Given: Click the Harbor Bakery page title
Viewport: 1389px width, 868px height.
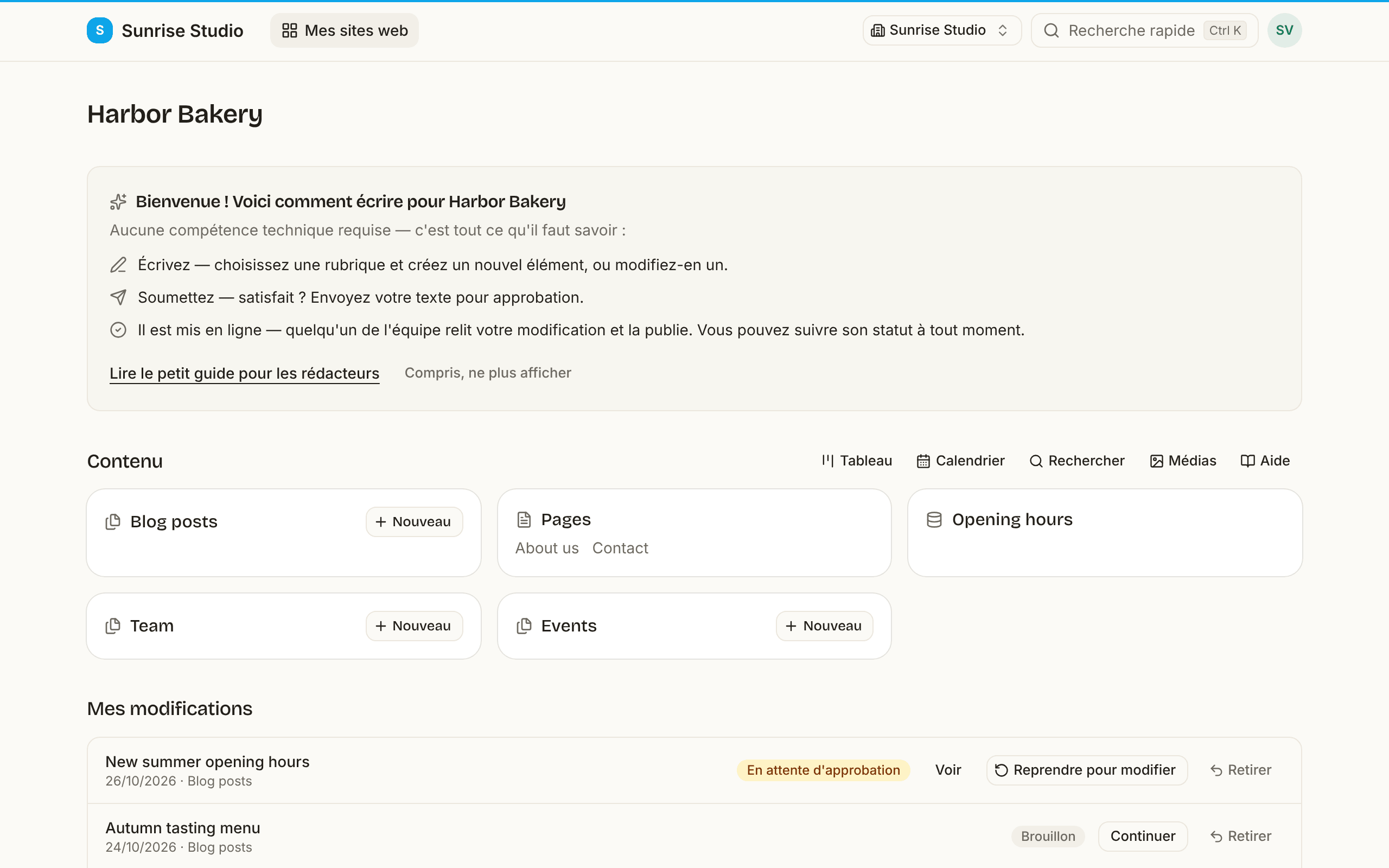Looking at the screenshot, I should (x=175, y=114).
